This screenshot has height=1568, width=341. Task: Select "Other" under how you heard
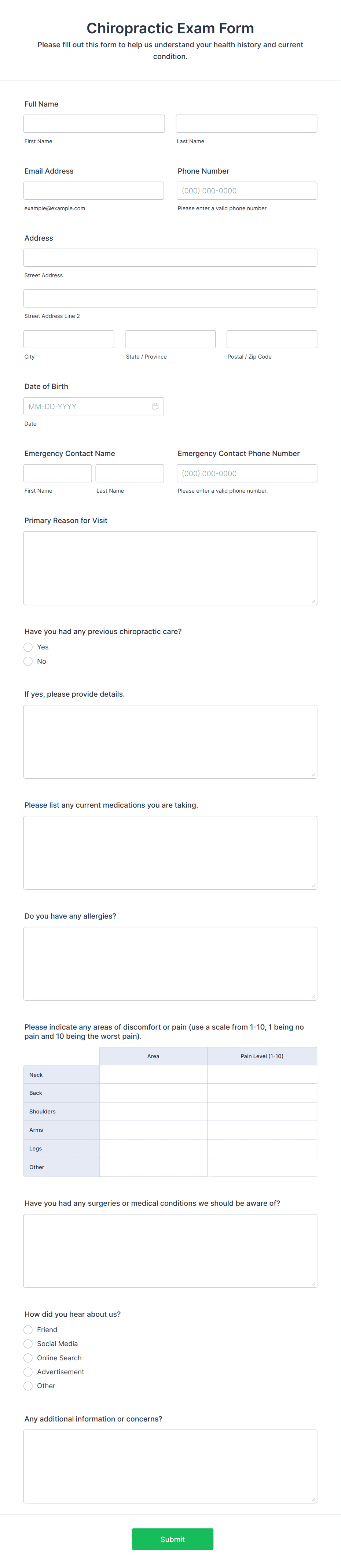click(x=28, y=1386)
